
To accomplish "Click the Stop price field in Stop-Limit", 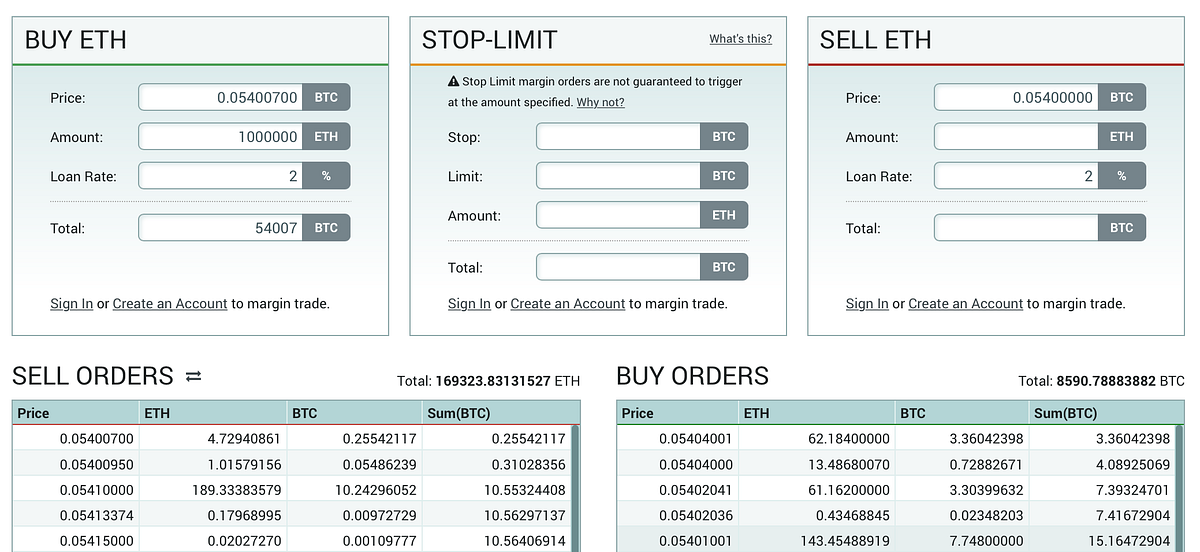I will coord(618,137).
